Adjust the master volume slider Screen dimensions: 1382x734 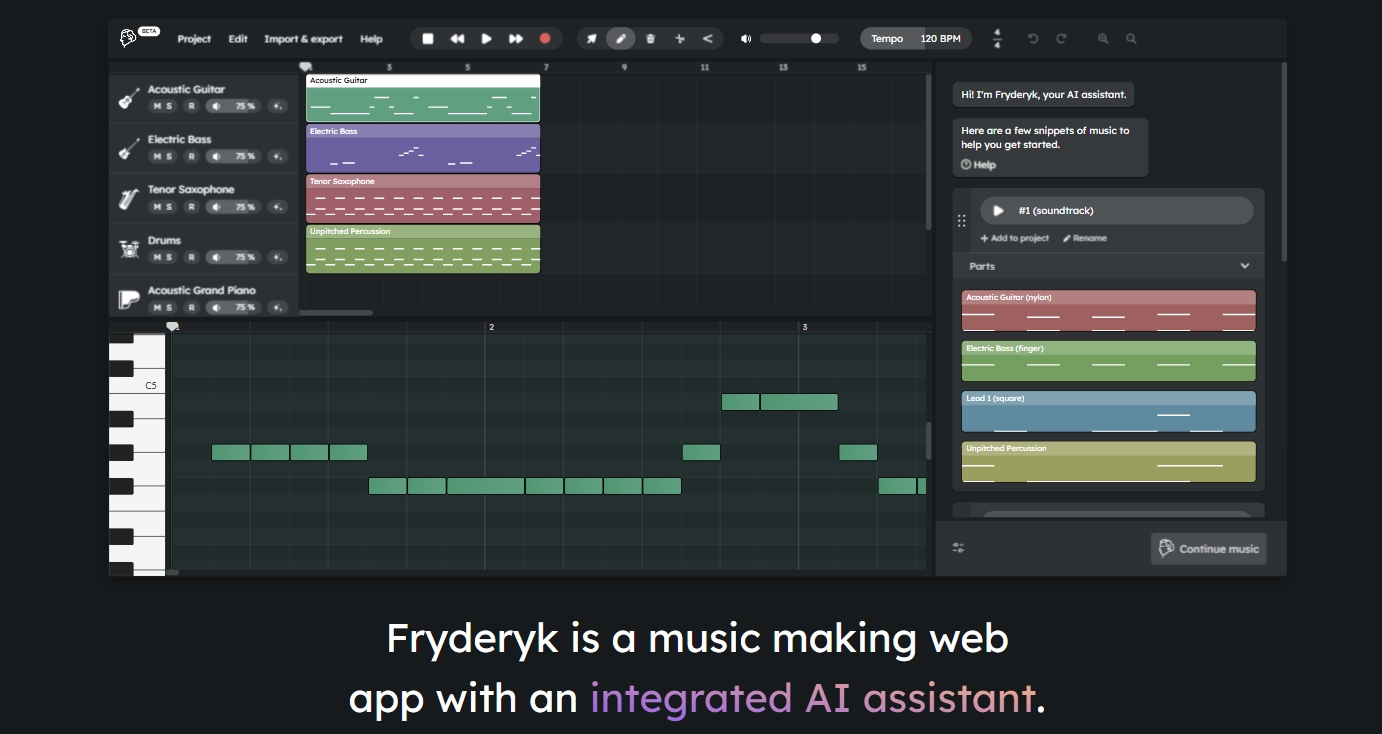pos(798,39)
